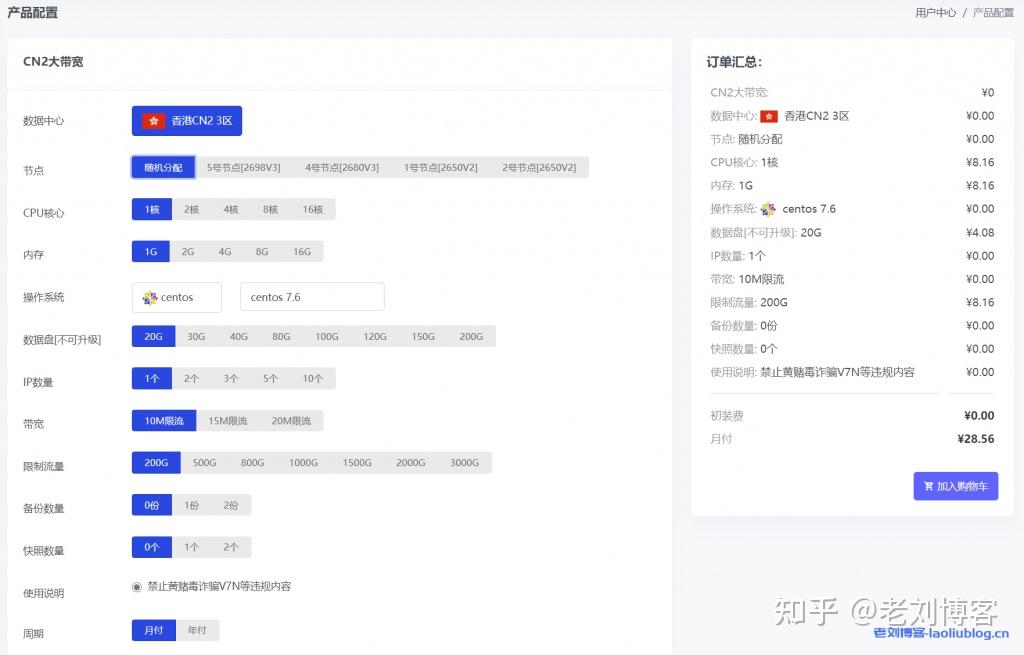Viewport: 1024px width, 655px height.
Task: Click the 订单汇总 heading
Action: [734, 62]
